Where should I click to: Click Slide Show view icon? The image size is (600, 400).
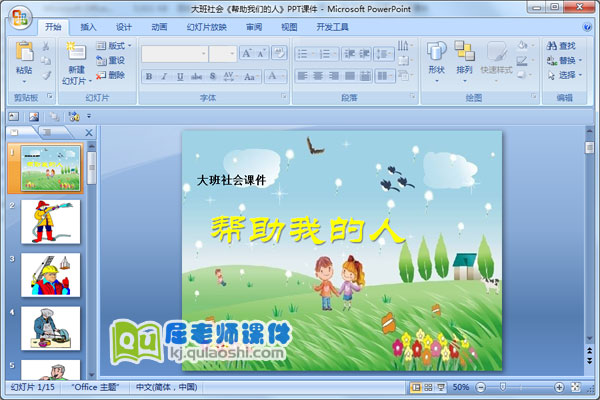pyautogui.click(x=441, y=387)
